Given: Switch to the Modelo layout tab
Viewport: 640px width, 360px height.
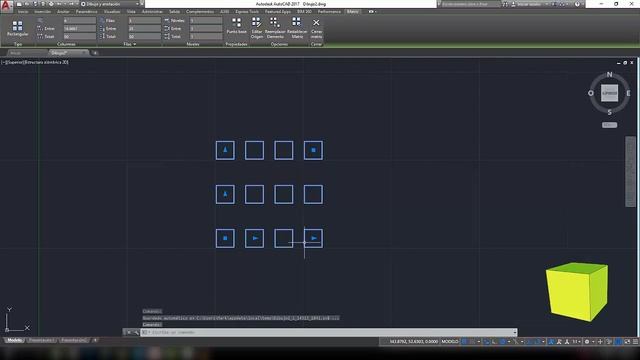Looking at the screenshot, I should pyautogui.click(x=15, y=340).
